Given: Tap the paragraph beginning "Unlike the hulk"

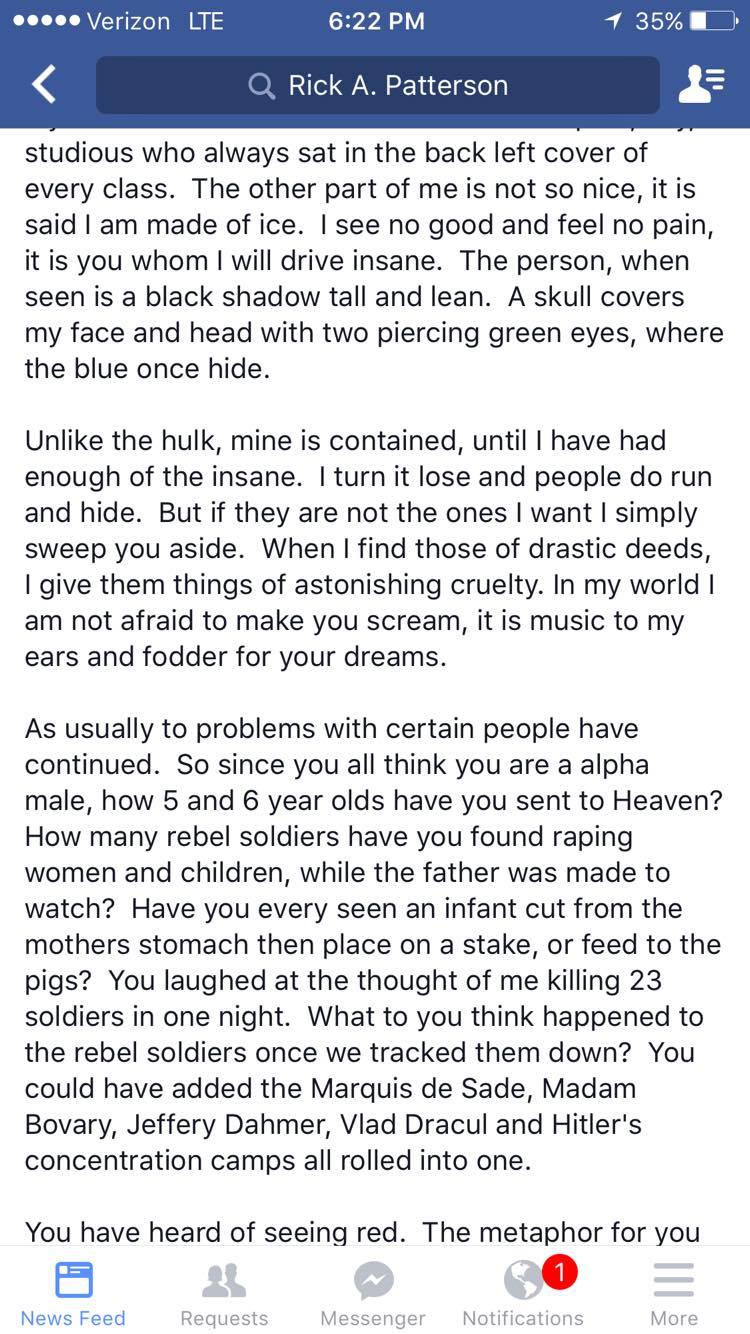Looking at the screenshot, I should [368, 549].
